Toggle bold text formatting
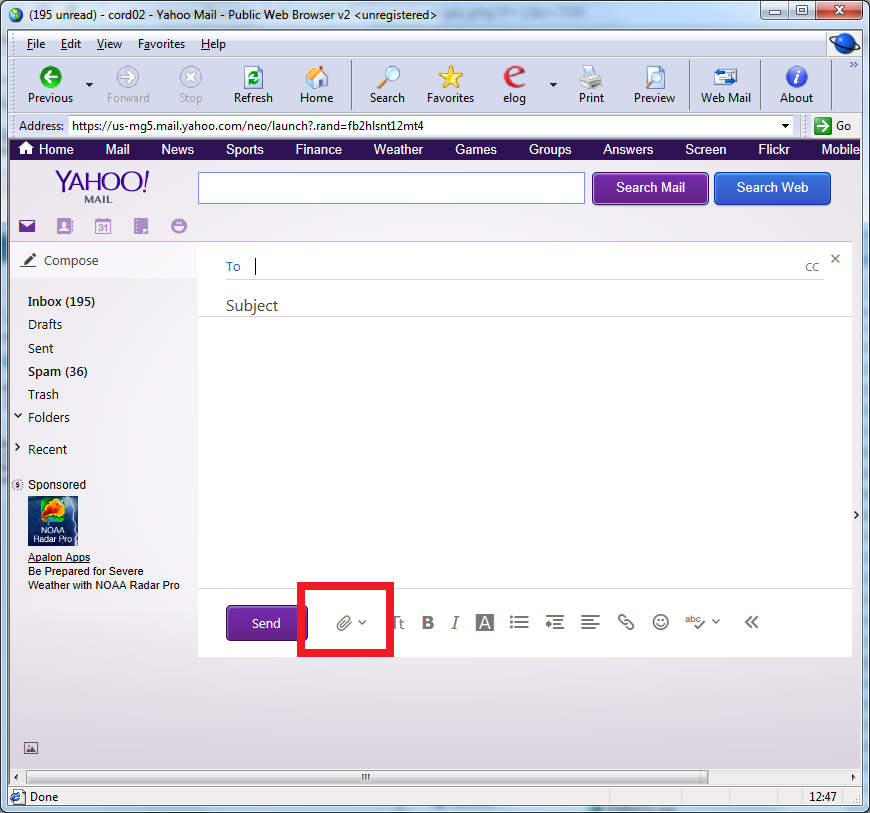The width and height of the screenshot is (870, 813). click(x=428, y=623)
